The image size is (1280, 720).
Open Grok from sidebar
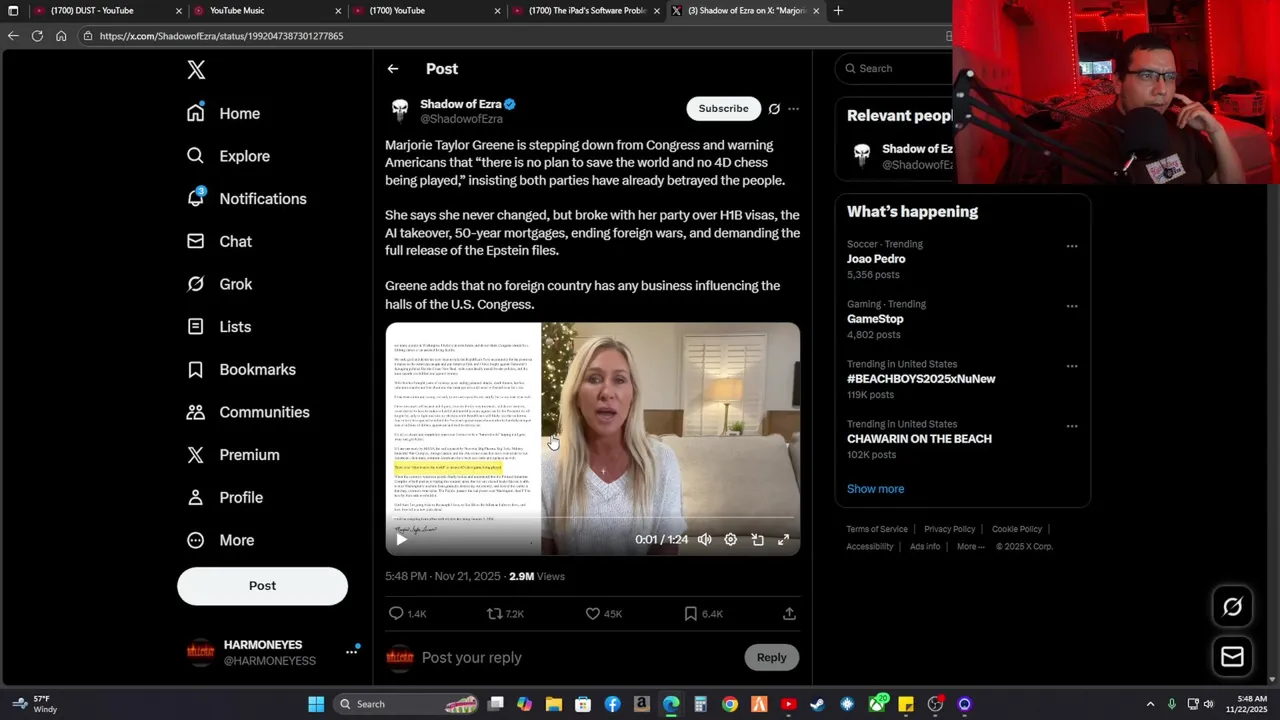tap(220, 284)
